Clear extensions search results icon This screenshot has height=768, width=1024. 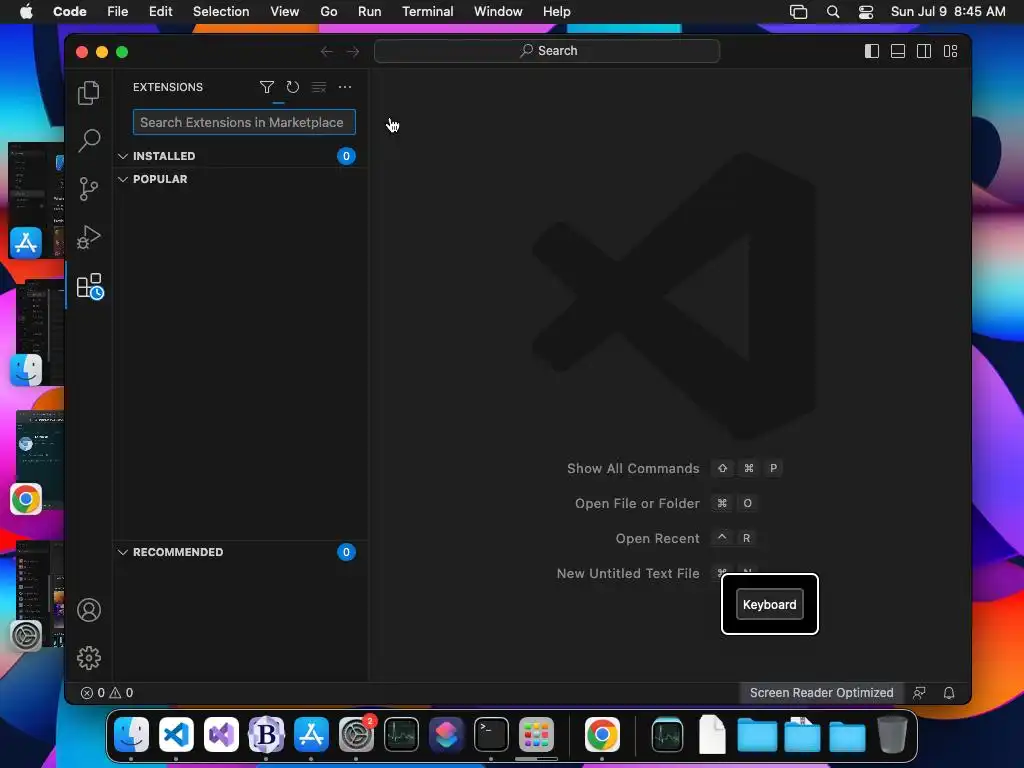(319, 87)
